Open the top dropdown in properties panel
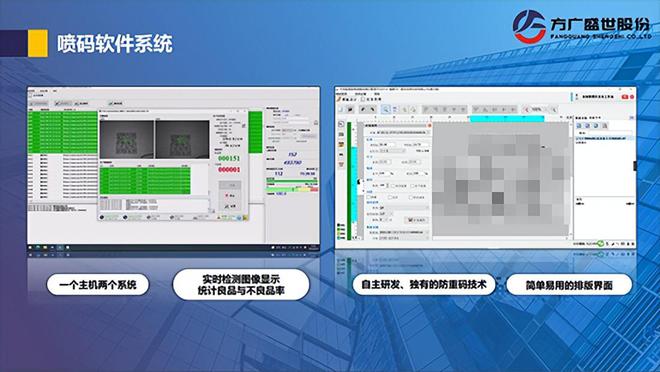The width and height of the screenshot is (660, 372). [402, 133]
